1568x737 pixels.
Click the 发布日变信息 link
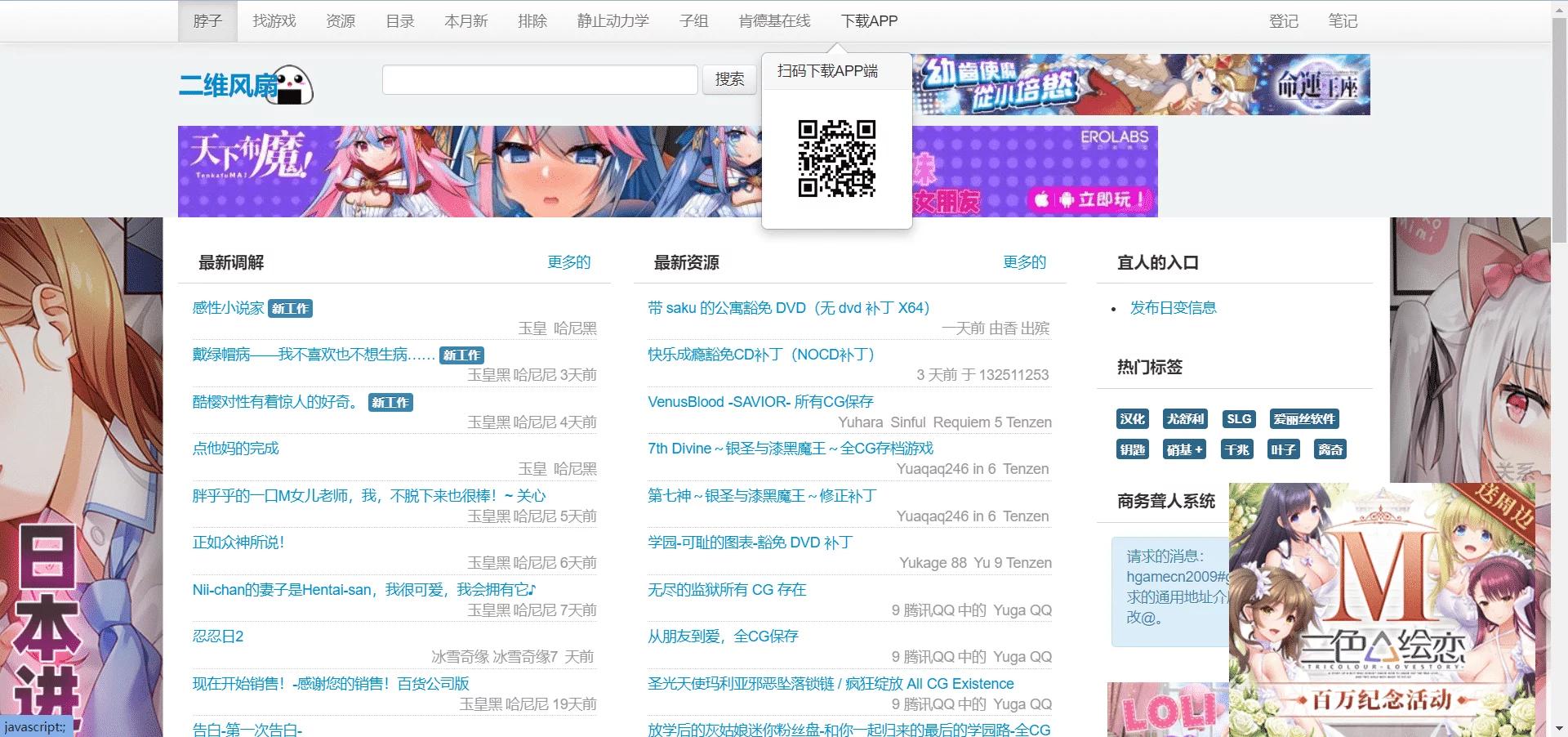click(1174, 308)
